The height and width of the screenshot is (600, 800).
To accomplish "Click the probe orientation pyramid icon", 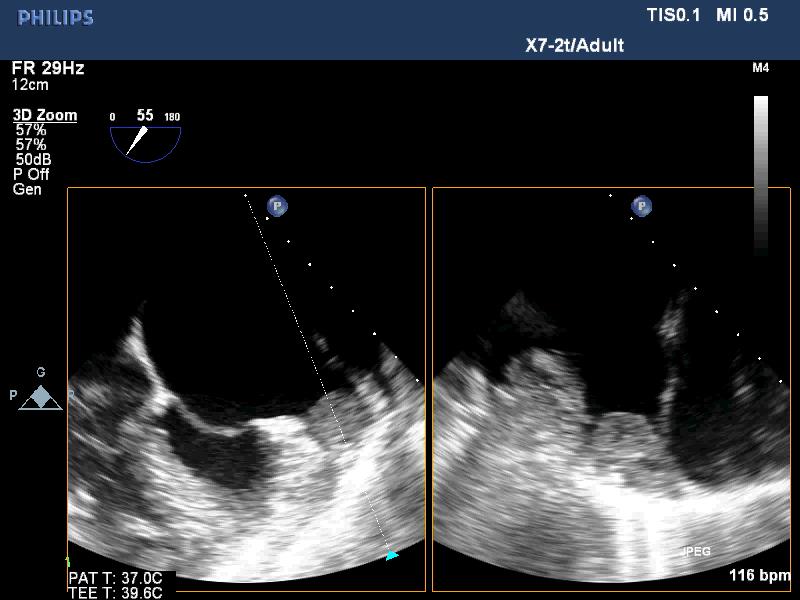I will [41, 397].
